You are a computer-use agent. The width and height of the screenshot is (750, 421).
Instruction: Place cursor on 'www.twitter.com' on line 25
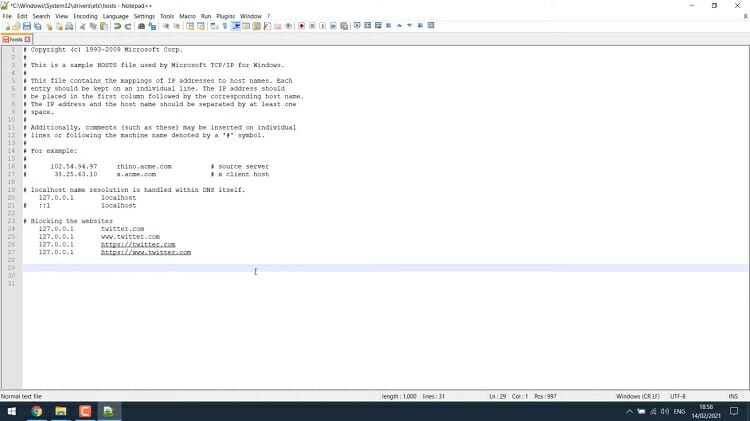click(x=130, y=236)
